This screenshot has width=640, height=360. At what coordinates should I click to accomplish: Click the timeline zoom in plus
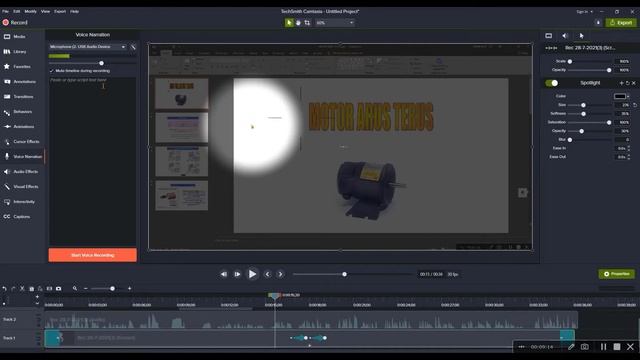(x=129, y=289)
